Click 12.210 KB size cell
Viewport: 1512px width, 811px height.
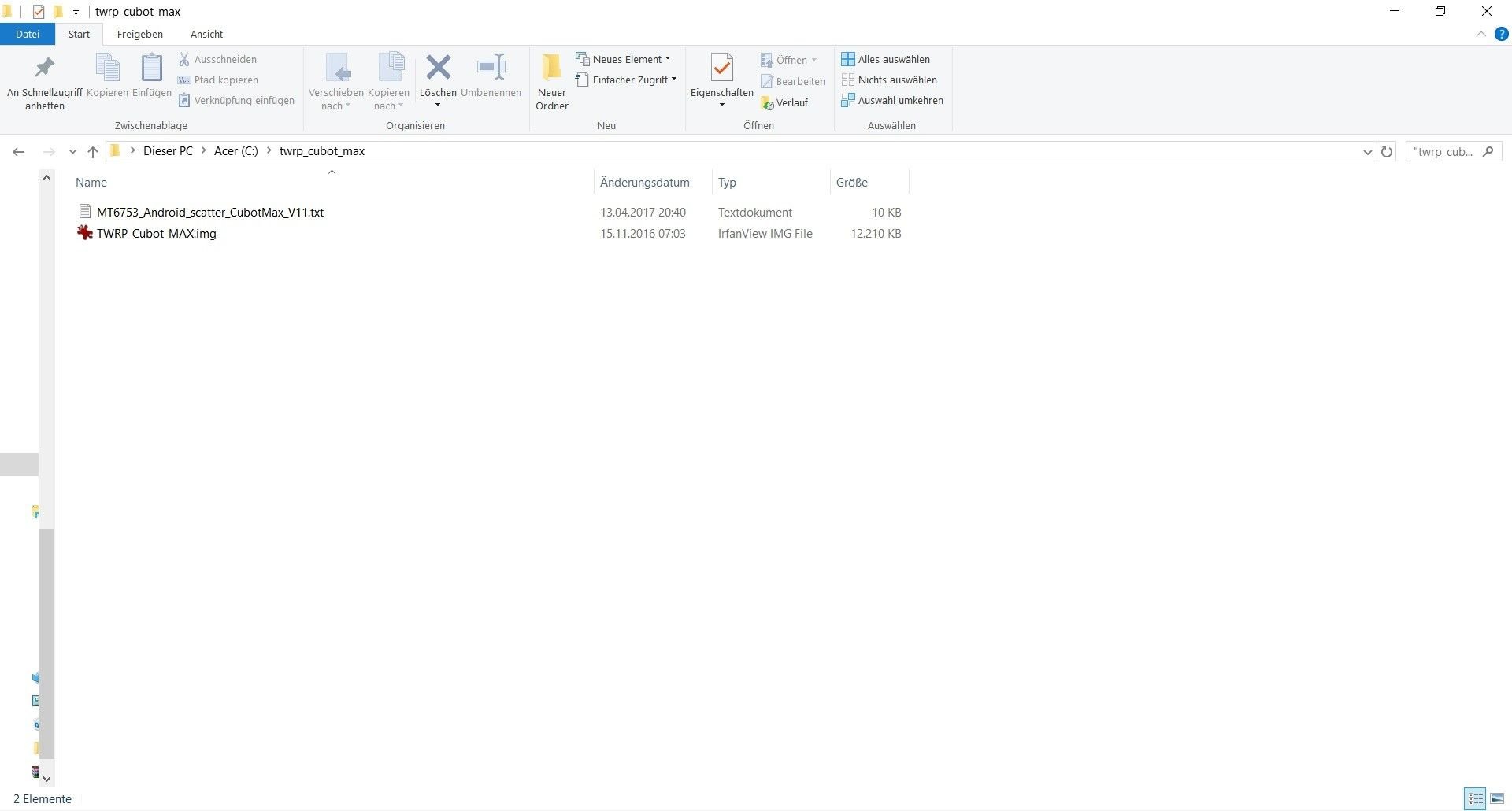coord(876,233)
